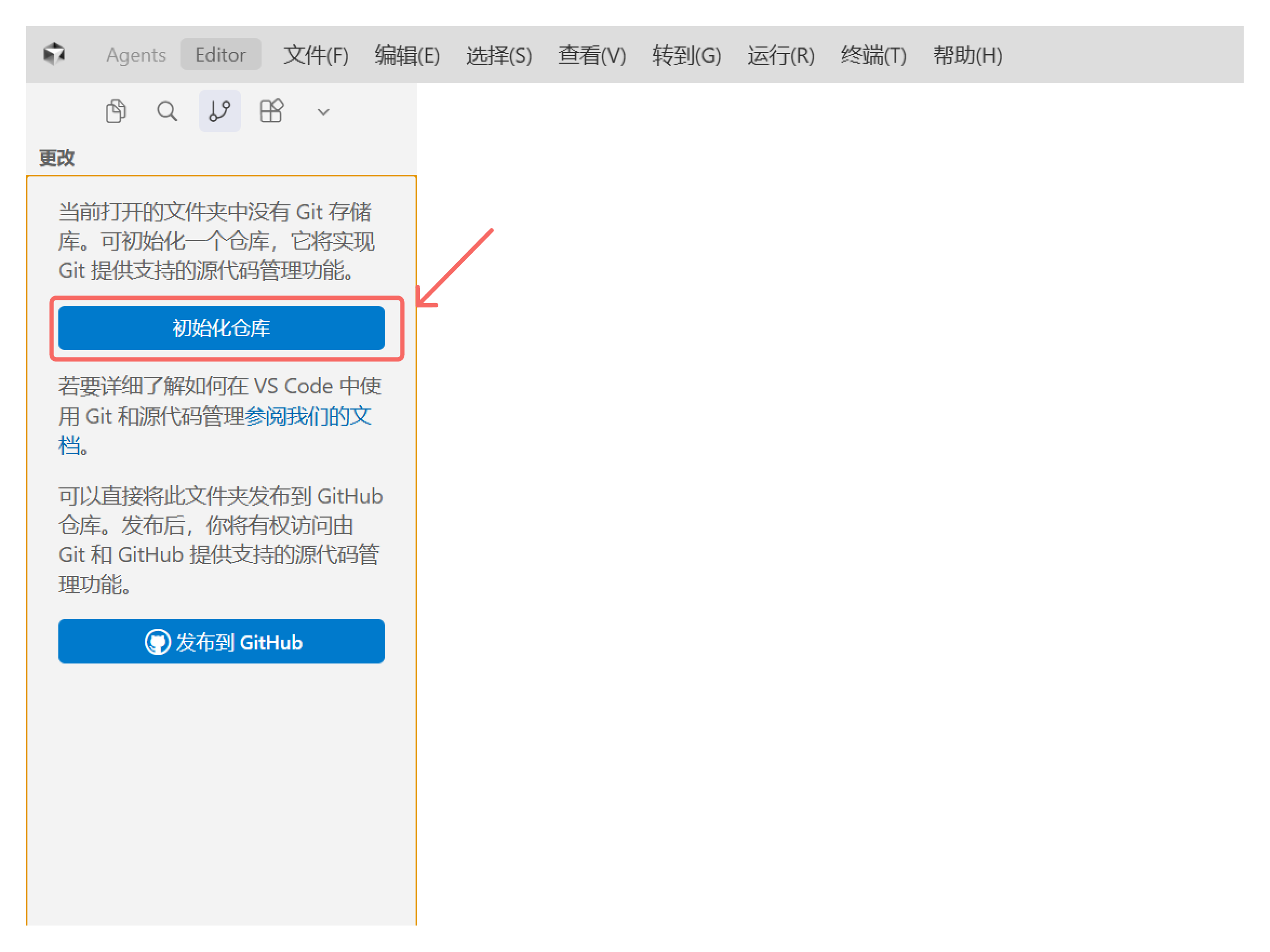Expand the chevron next to sidebar icons
The height and width of the screenshot is (952, 1270).
click(323, 112)
